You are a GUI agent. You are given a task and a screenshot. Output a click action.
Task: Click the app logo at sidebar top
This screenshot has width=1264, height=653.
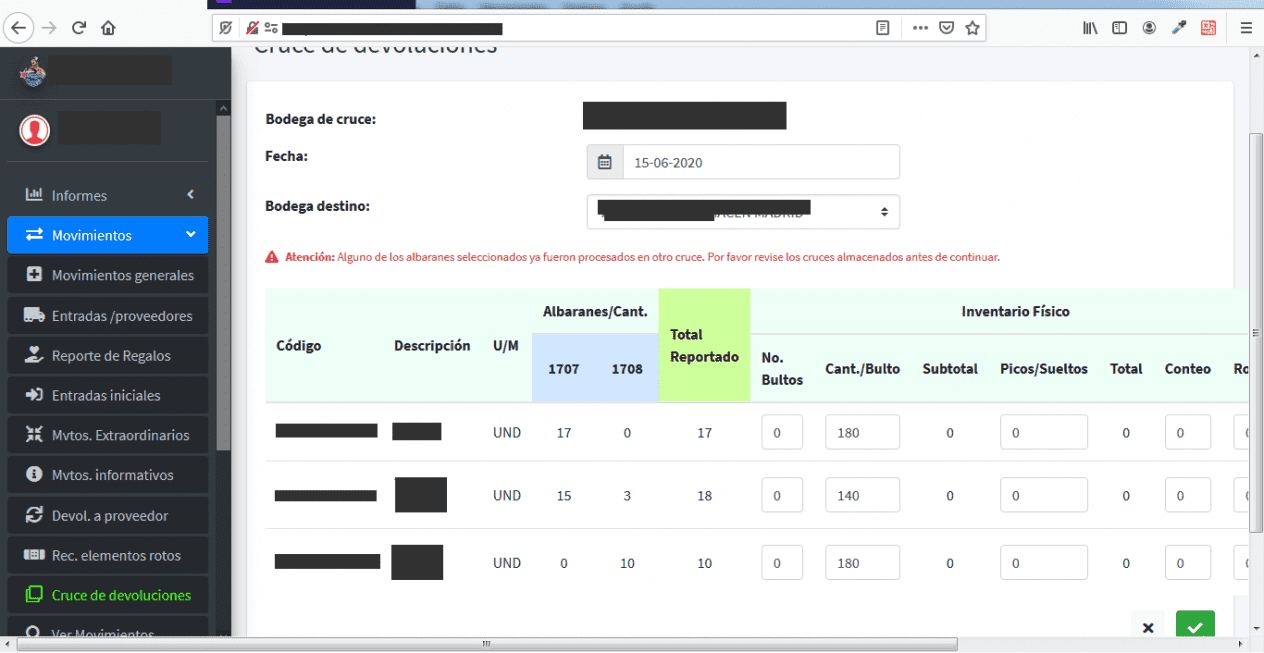click(32, 72)
